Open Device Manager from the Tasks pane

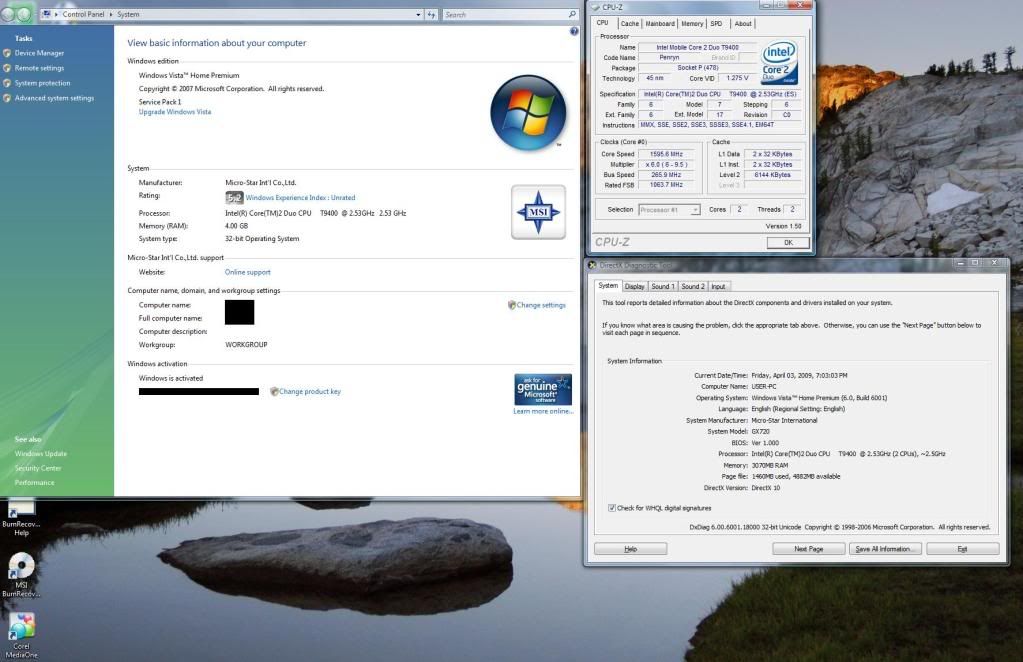(x=39, y=53)
